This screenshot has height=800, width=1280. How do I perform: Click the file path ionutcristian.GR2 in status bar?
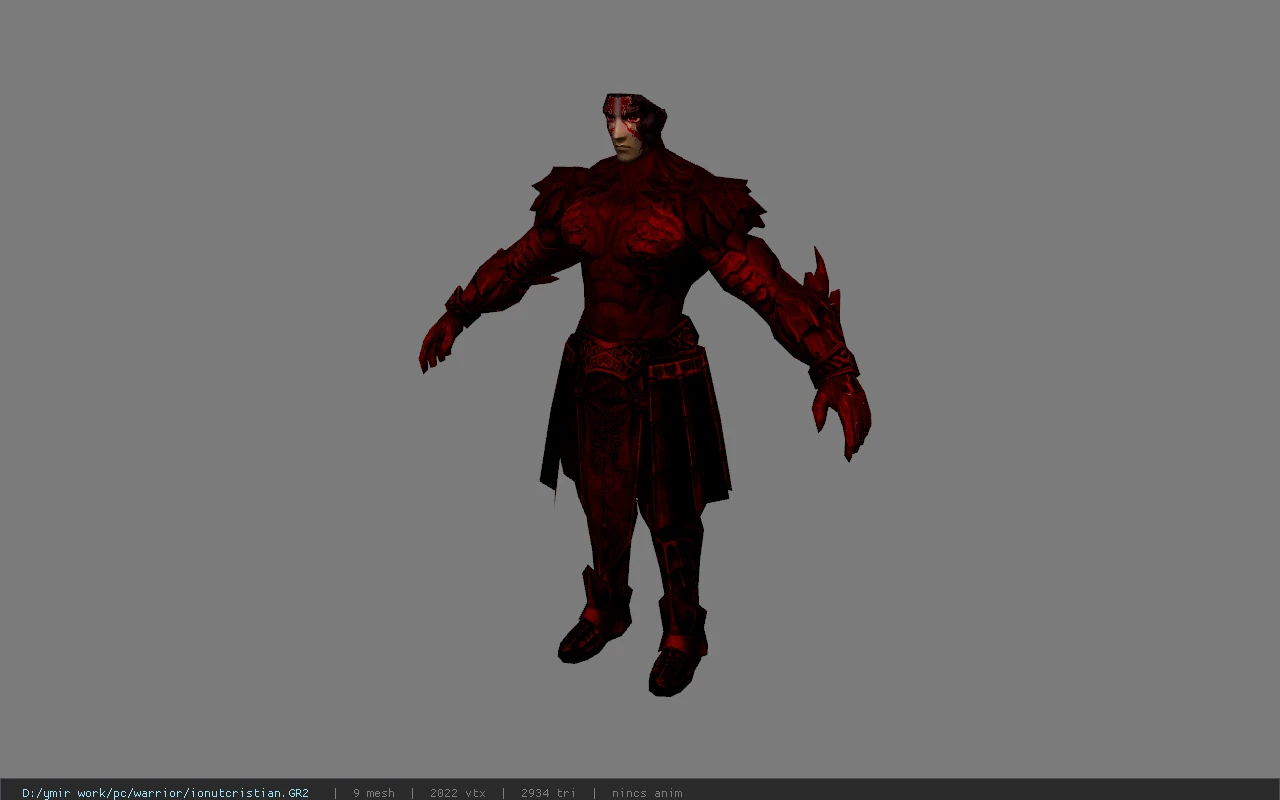pos(165,793)
